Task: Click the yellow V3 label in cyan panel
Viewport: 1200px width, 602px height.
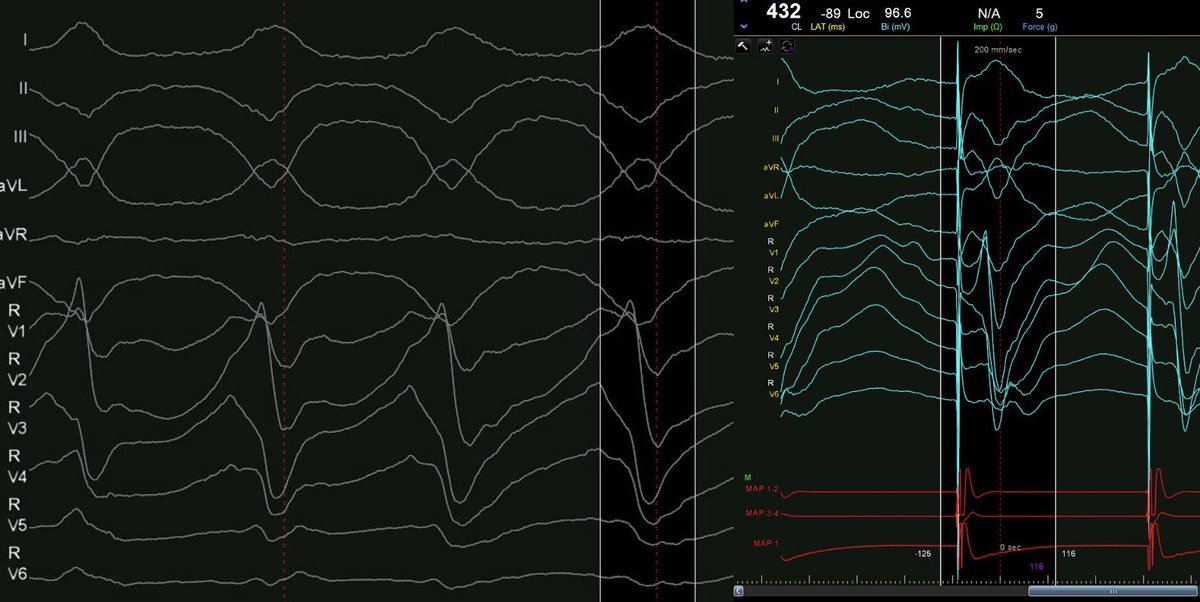Action: (x=773, y=310)
